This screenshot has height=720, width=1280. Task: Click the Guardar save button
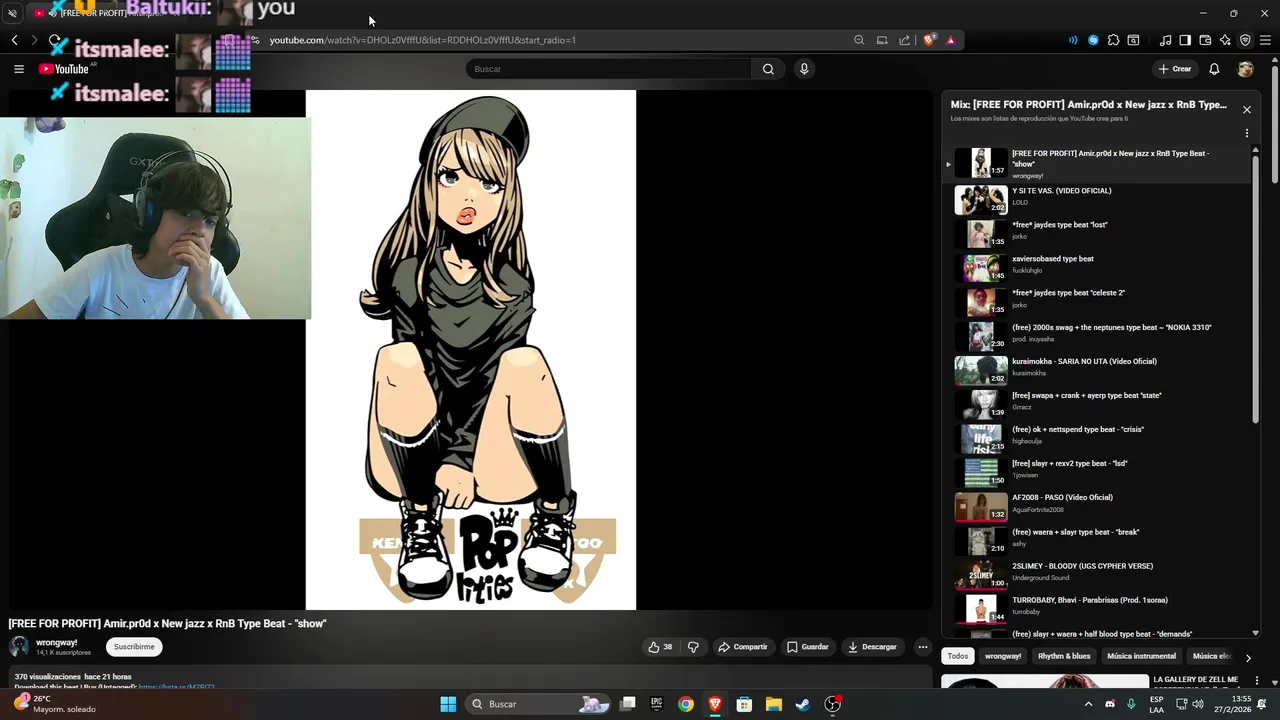808,647
